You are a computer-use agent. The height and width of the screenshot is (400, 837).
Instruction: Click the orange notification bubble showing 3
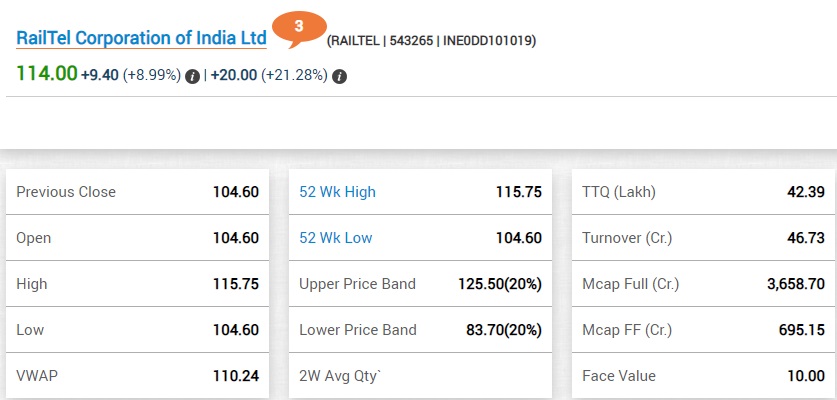coord(299,28)
